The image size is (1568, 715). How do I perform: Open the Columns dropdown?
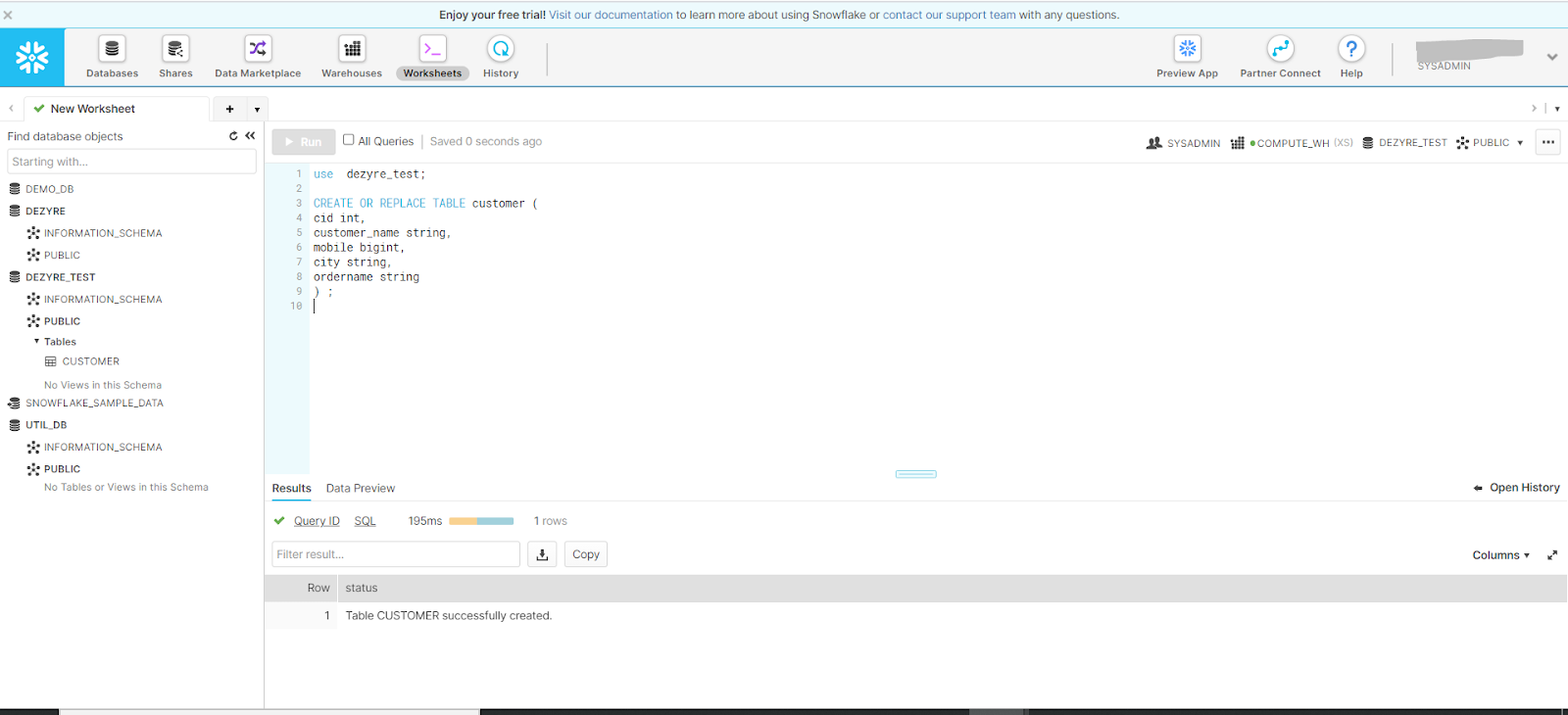coord(1500,555)
